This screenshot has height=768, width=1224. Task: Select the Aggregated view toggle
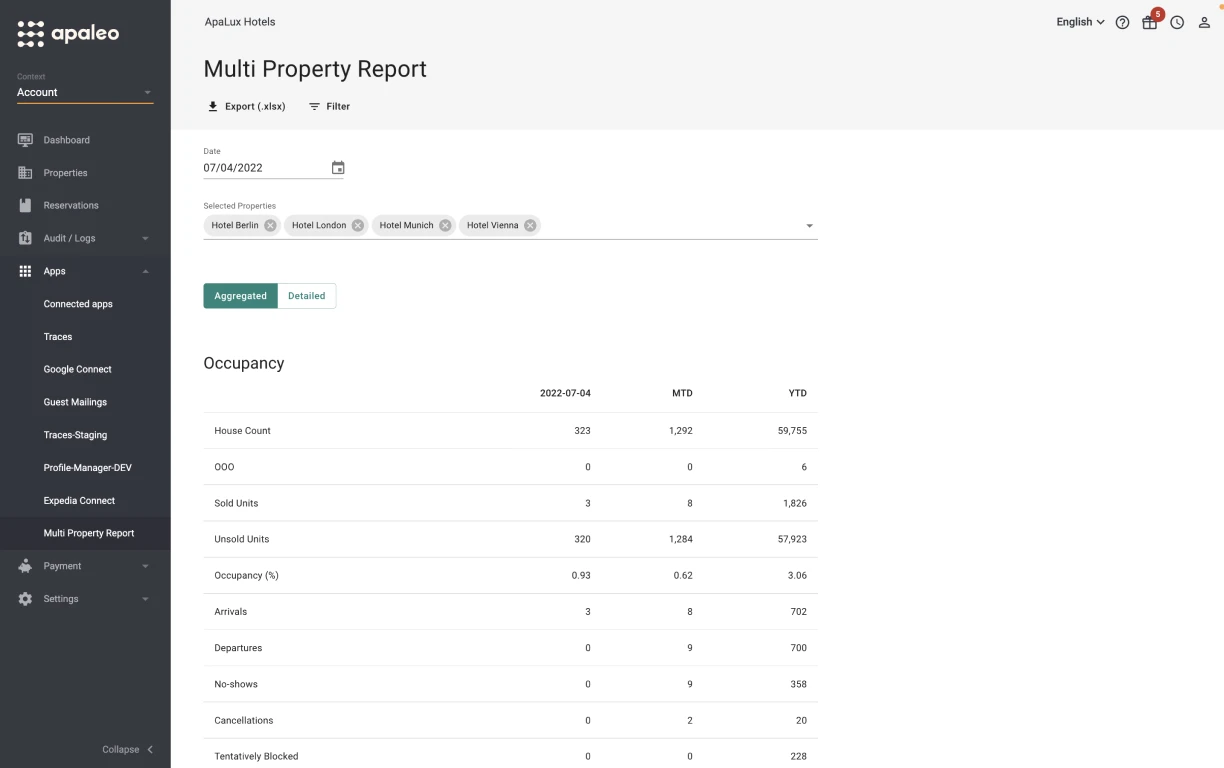240,295
